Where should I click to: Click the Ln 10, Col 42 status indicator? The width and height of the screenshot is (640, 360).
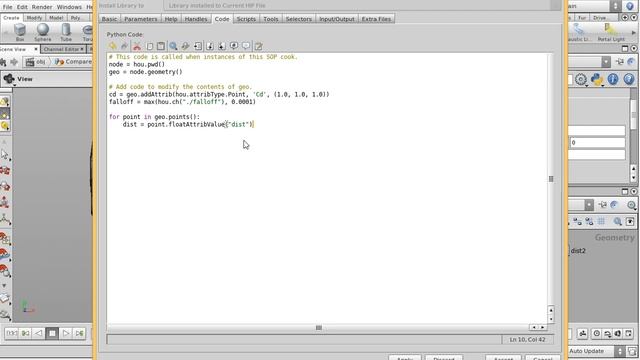(x=527, y=340)
